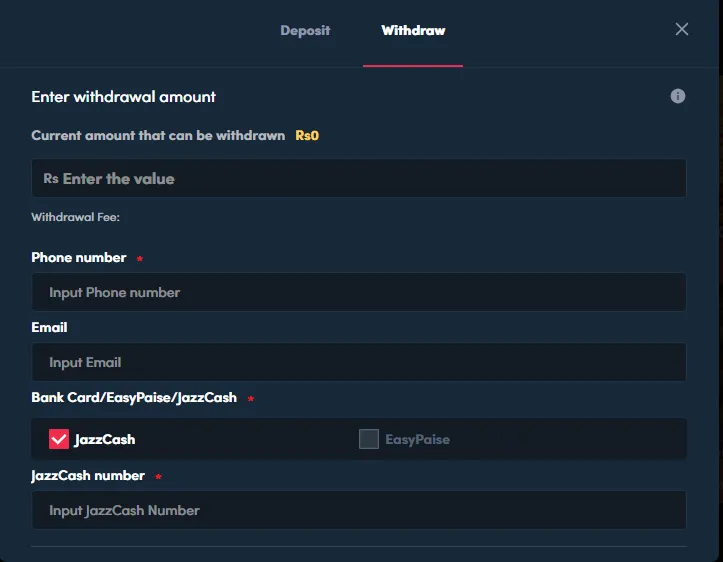Click the Bank Card/EasyPaise/JazzCash label
This screenshot has height=562, width=723.
[134, 397]
